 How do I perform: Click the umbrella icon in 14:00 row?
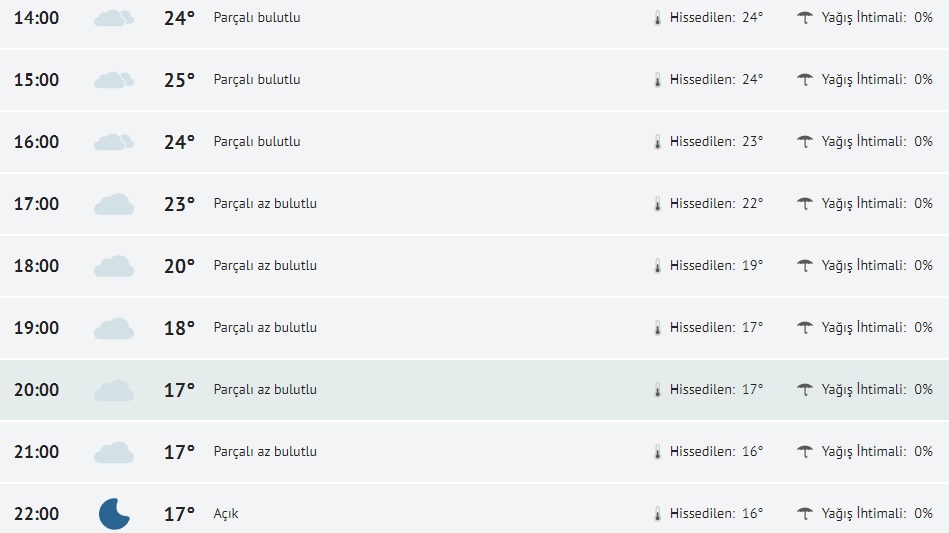click(x=805, y=18)
